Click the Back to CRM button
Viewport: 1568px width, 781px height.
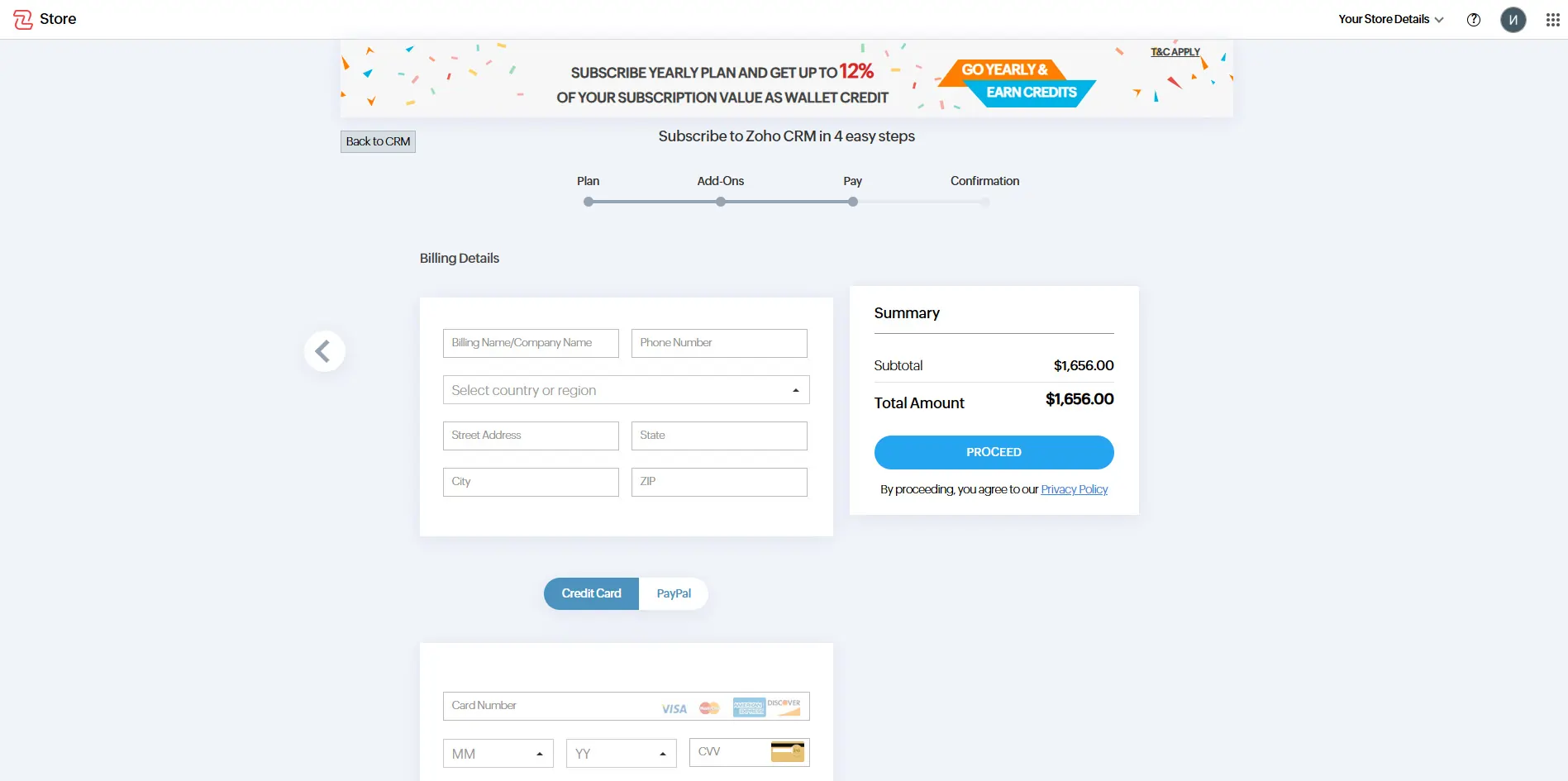pyautogui.click(x=378, y=141)
